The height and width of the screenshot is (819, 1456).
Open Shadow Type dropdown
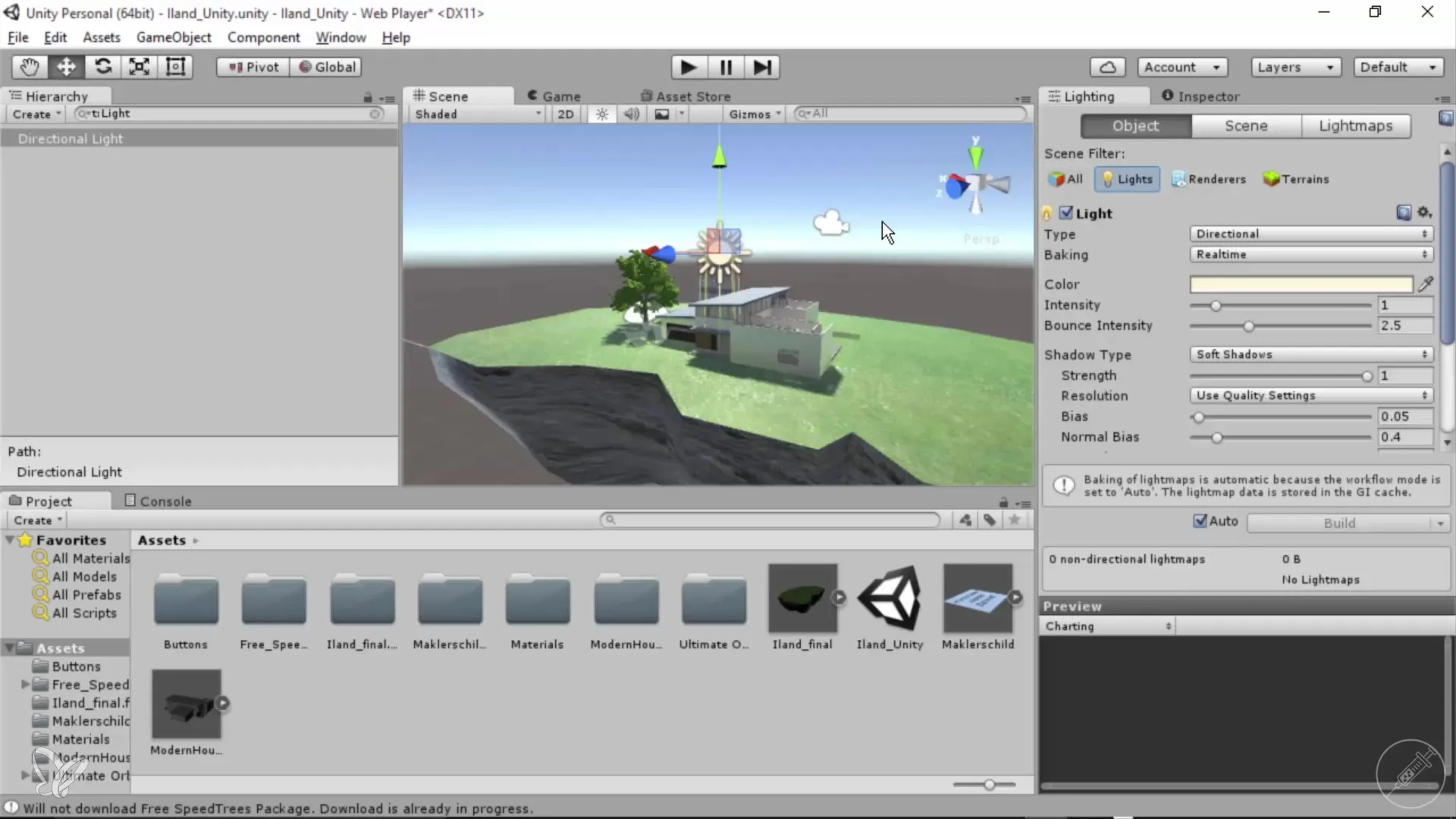pyautogui.click(x=1311, y=354)
